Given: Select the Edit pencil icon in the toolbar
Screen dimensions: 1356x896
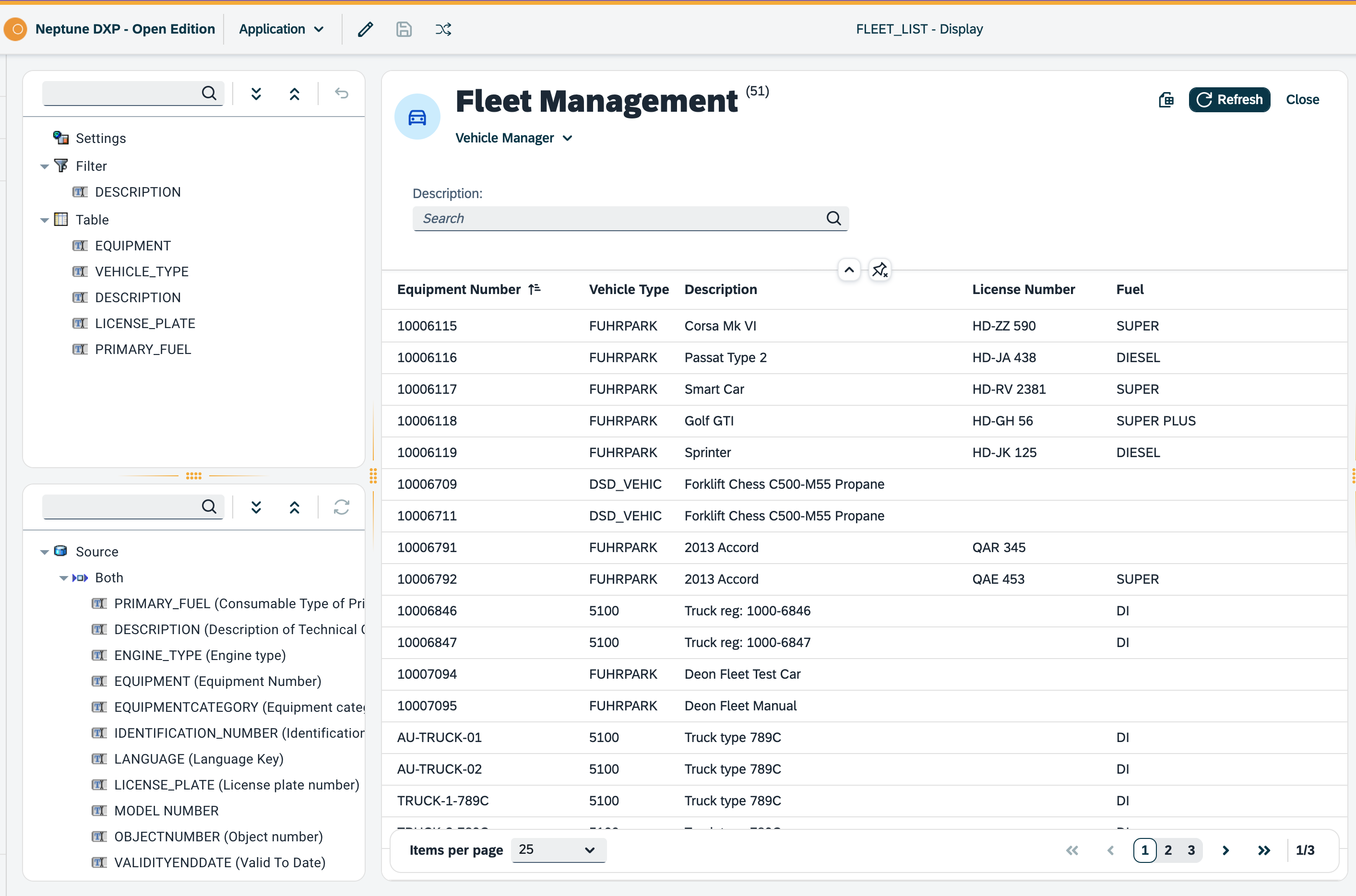Looking at the screenshot, I should (365, 29).
